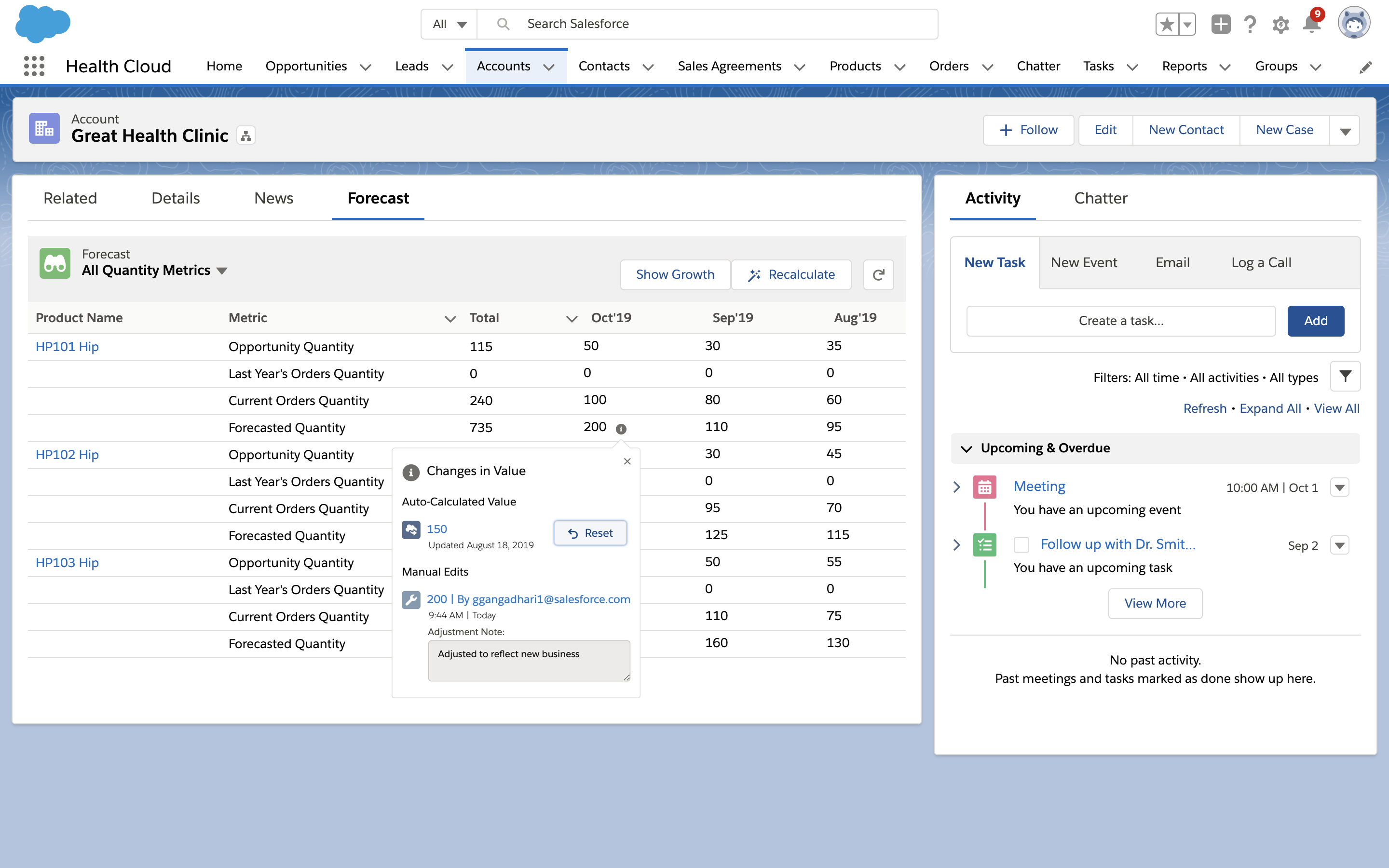Click the search magnifier icon
Viewport: 1389px width, 868px height.
(503, 24)
